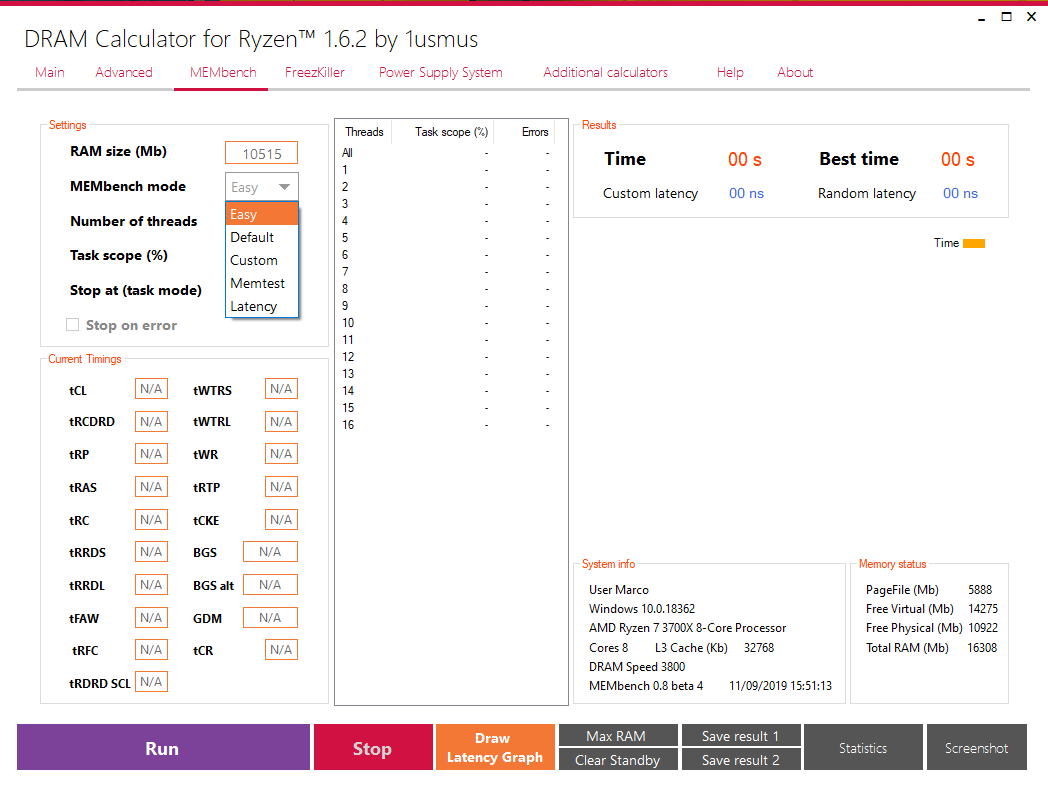Screen dimensions: 1048x786
Task: Select the MEMbench tab
Action: click(223, 72)
